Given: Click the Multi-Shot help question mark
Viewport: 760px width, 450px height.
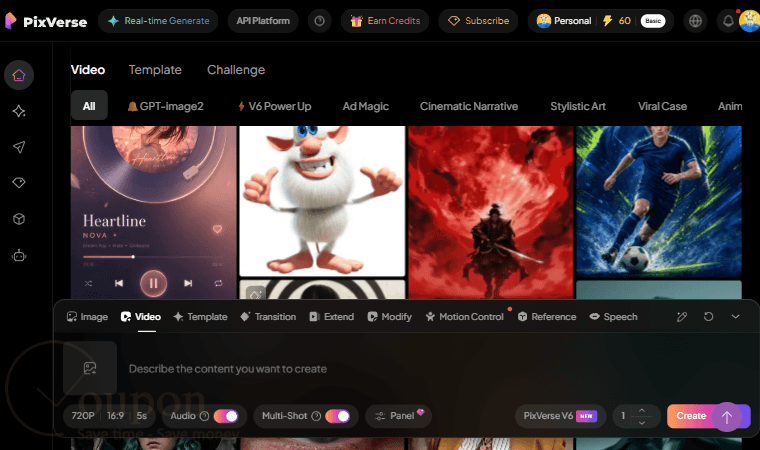Looking at the screenshot, I should tap(316, 416).
